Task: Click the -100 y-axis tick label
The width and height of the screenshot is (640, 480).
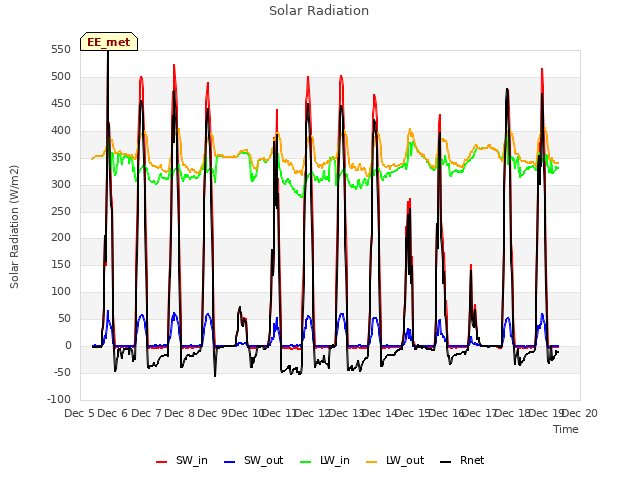Action: coord(59,399)
